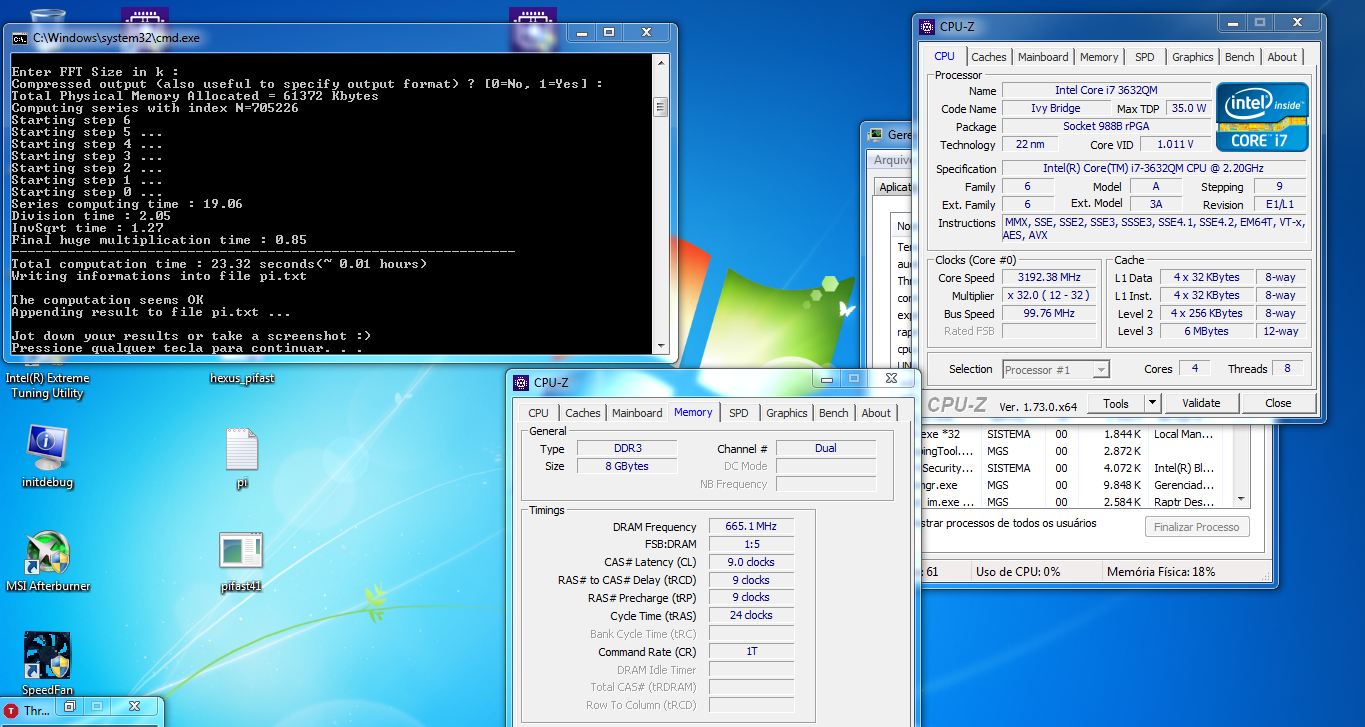Click the Level 3 cache 6 MBytes value
The height and width of the screenshot is (727, 1365).
pos(1208,331)
